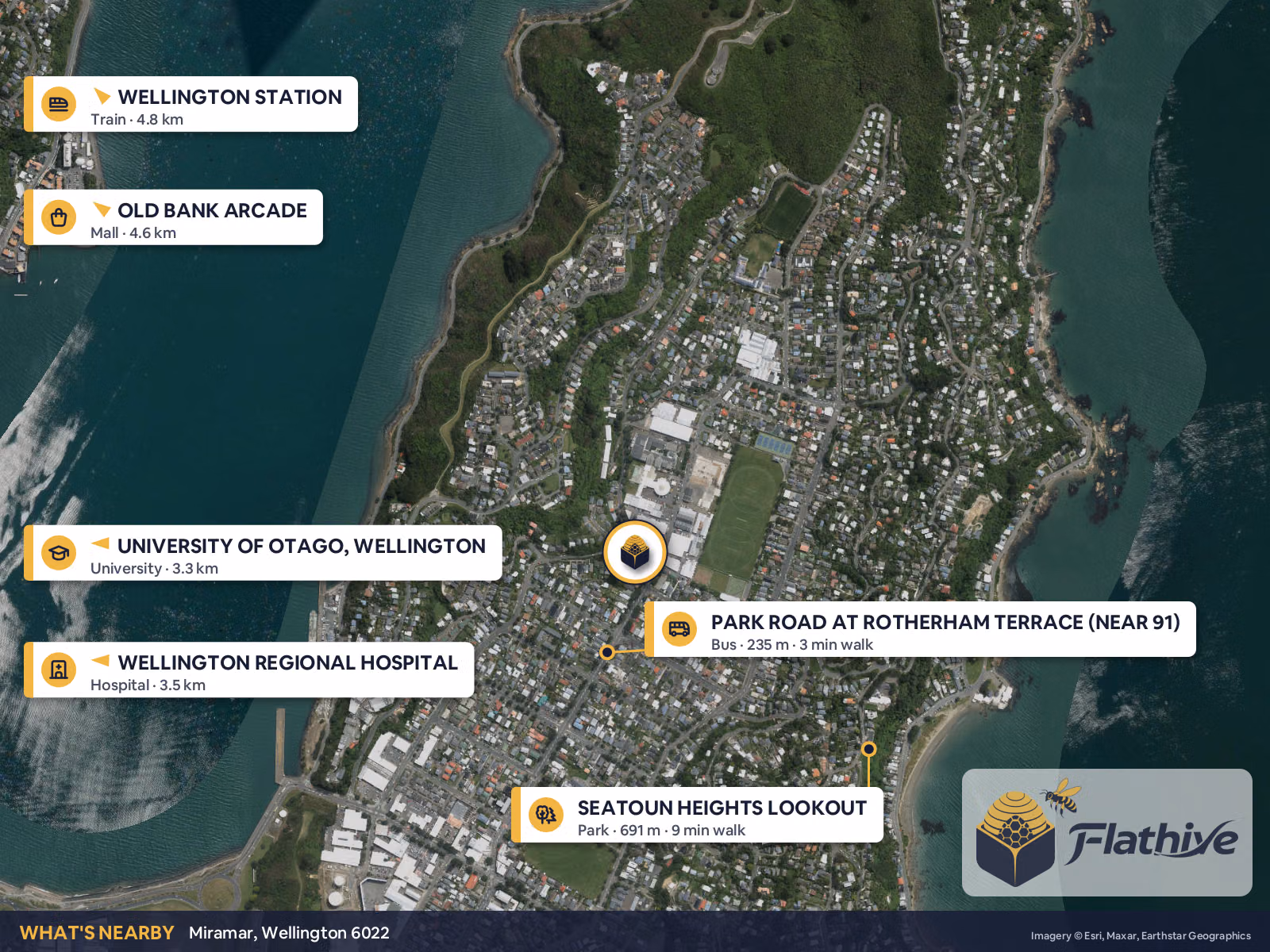Select the SEATOUN HEIGHTS LOOKOUT title
The width and height of the screenshot is (1270, 952).
(722, 808)
